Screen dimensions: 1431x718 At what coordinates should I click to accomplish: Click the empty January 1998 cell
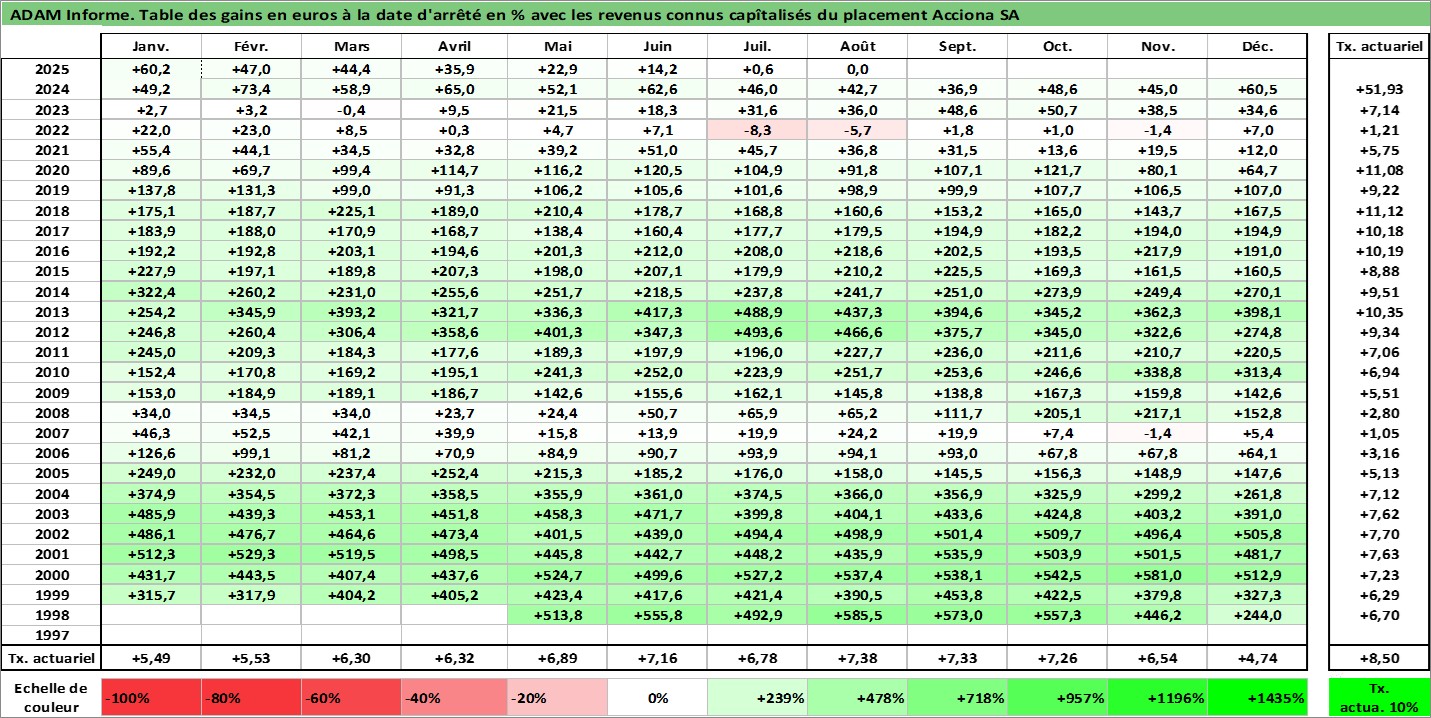coord(152,615)
